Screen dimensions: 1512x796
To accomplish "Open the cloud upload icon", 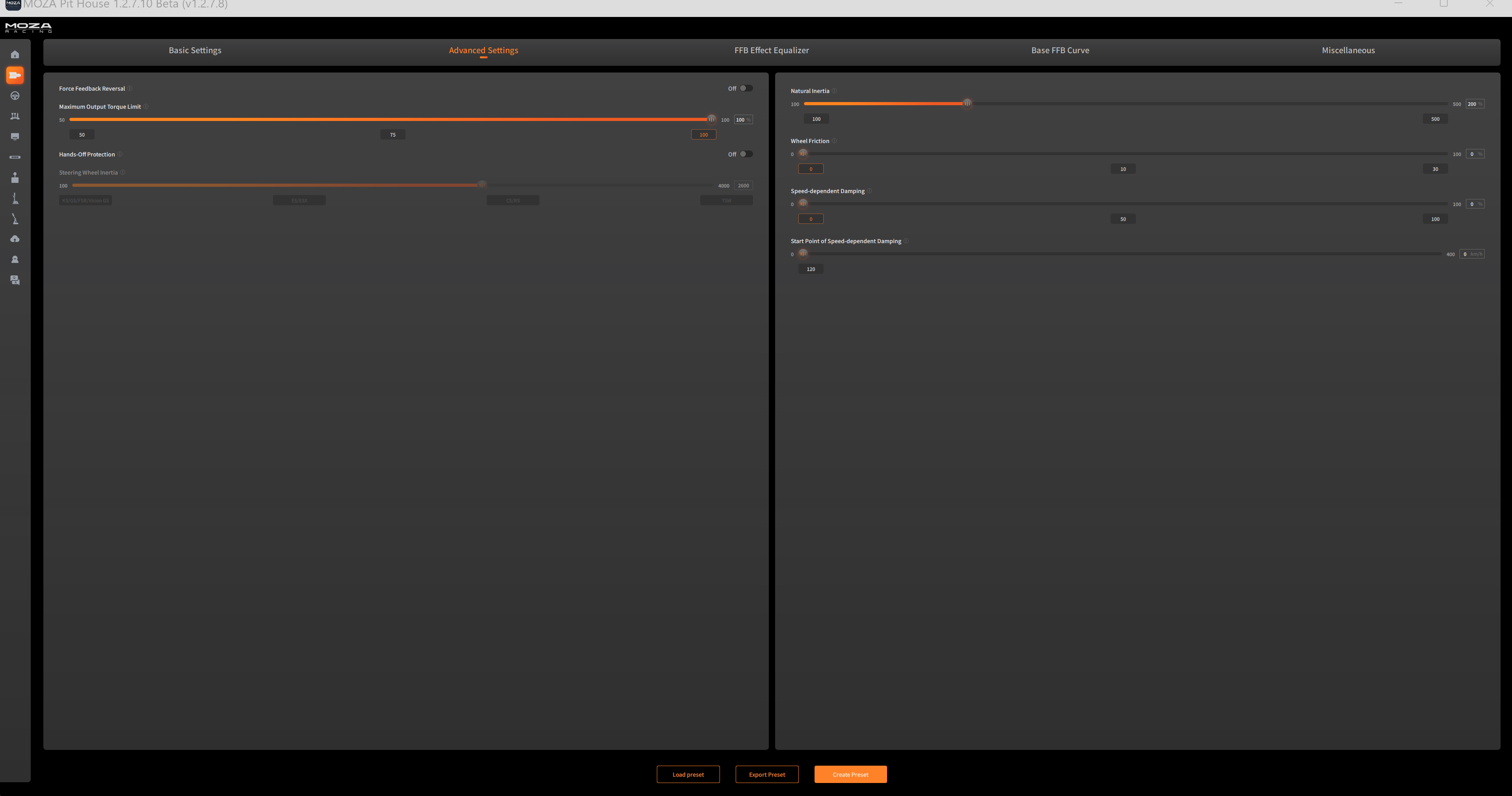I will pos(15,239).
